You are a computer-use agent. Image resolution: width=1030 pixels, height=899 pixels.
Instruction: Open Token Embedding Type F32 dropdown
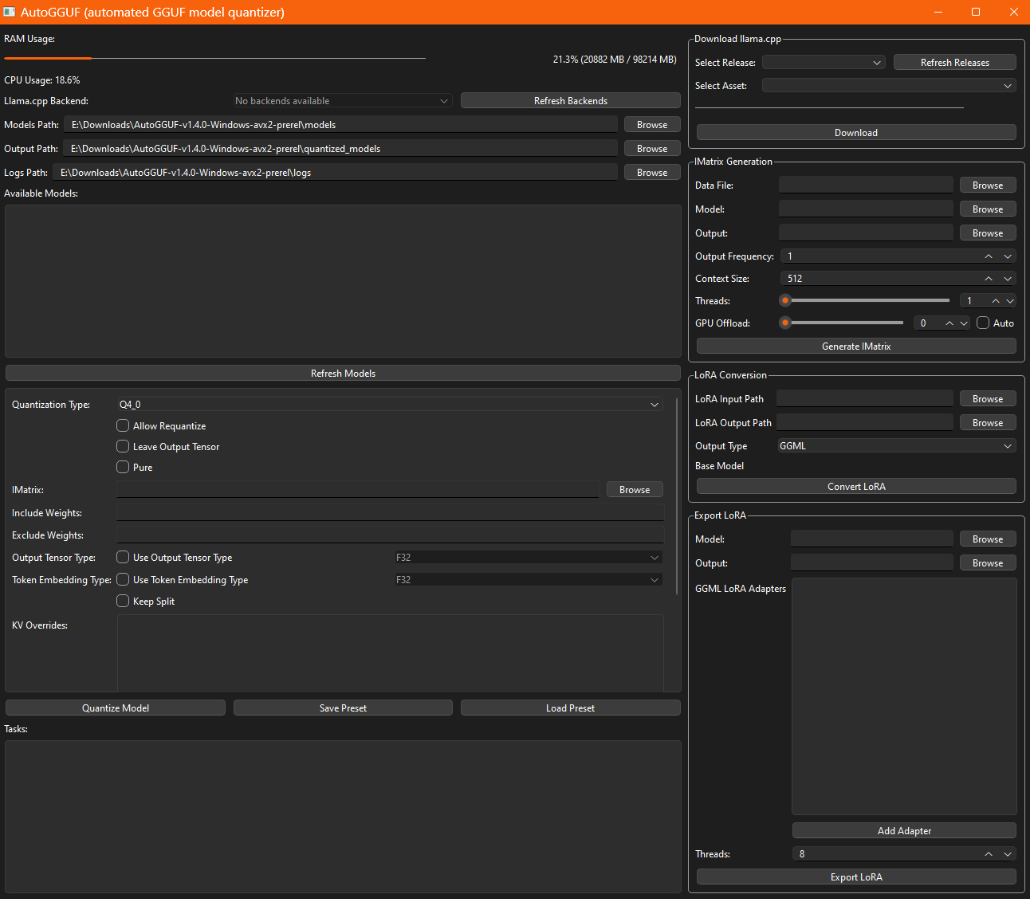pos(528,580)
